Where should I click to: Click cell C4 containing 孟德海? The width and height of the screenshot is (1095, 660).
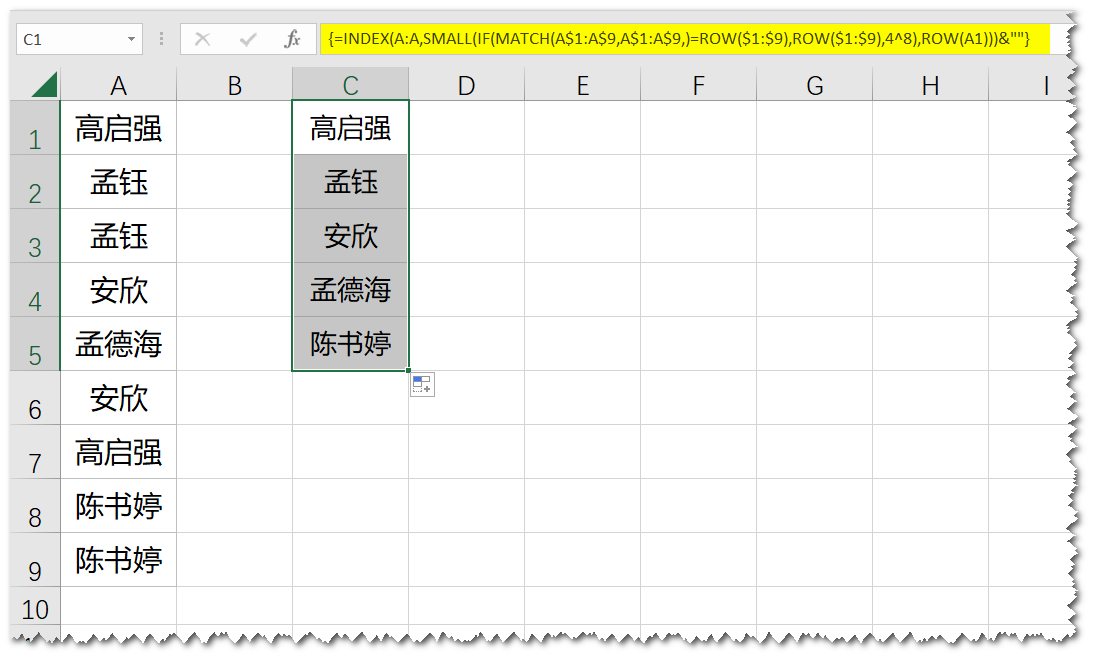(x=351, y=290)
